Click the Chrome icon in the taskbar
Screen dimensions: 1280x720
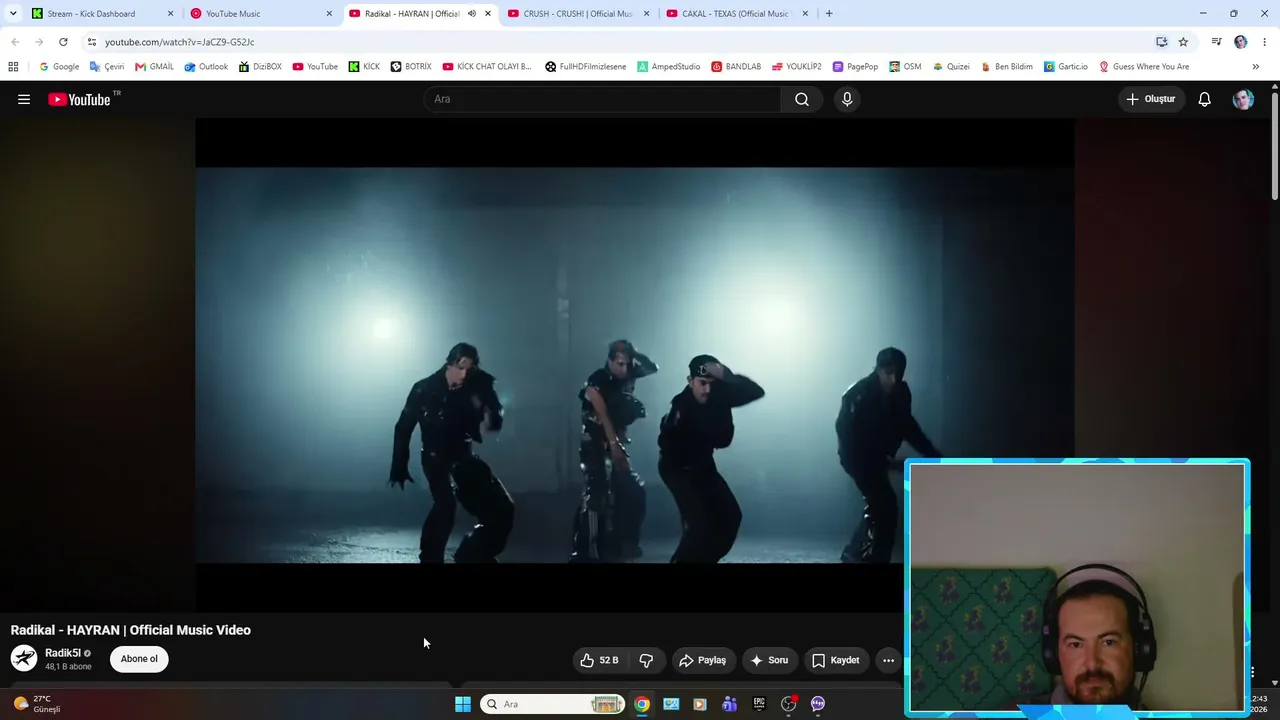point(642,704)
